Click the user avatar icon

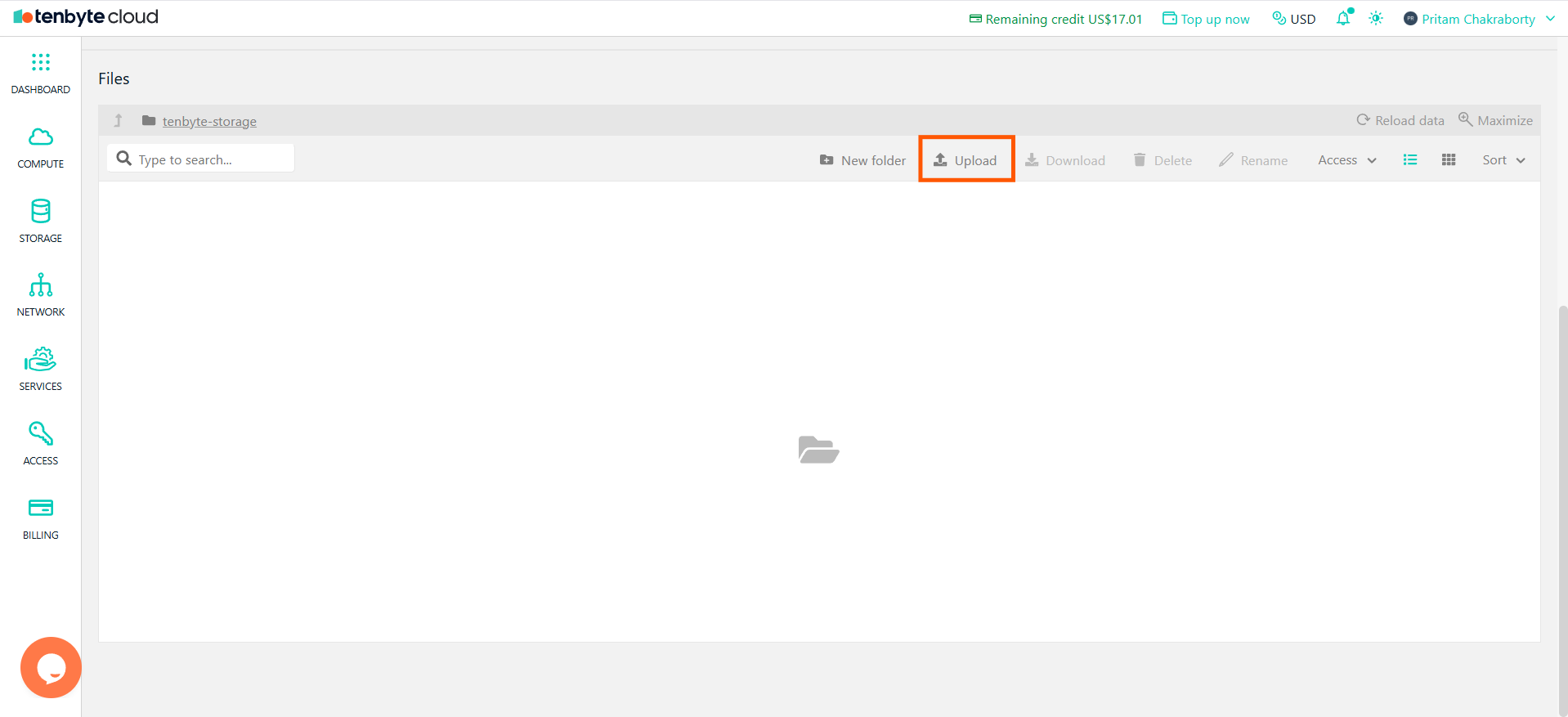[x=1410, y=19]
